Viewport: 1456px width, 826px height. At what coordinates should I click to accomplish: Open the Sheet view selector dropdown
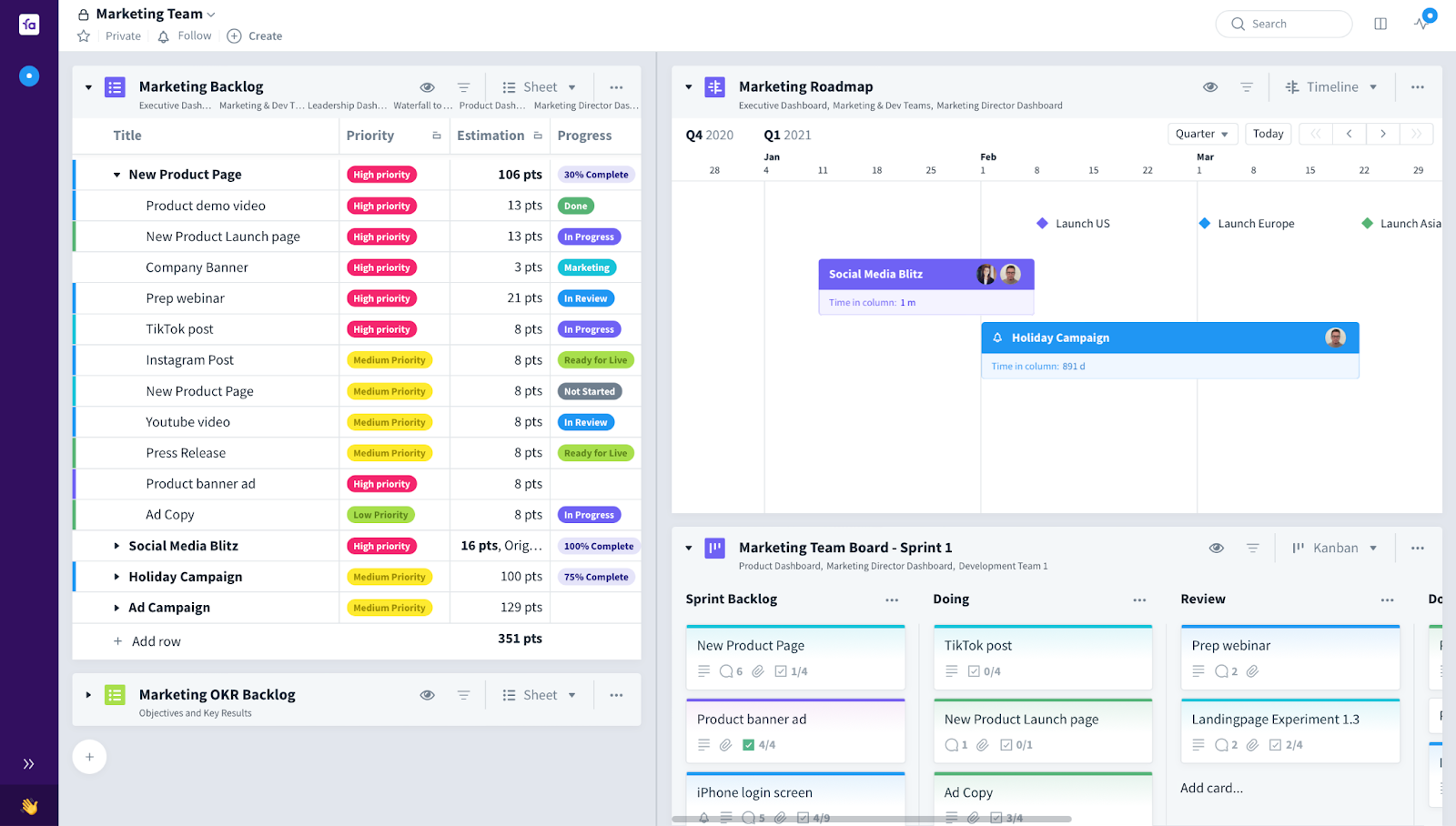tap(539, 86)
